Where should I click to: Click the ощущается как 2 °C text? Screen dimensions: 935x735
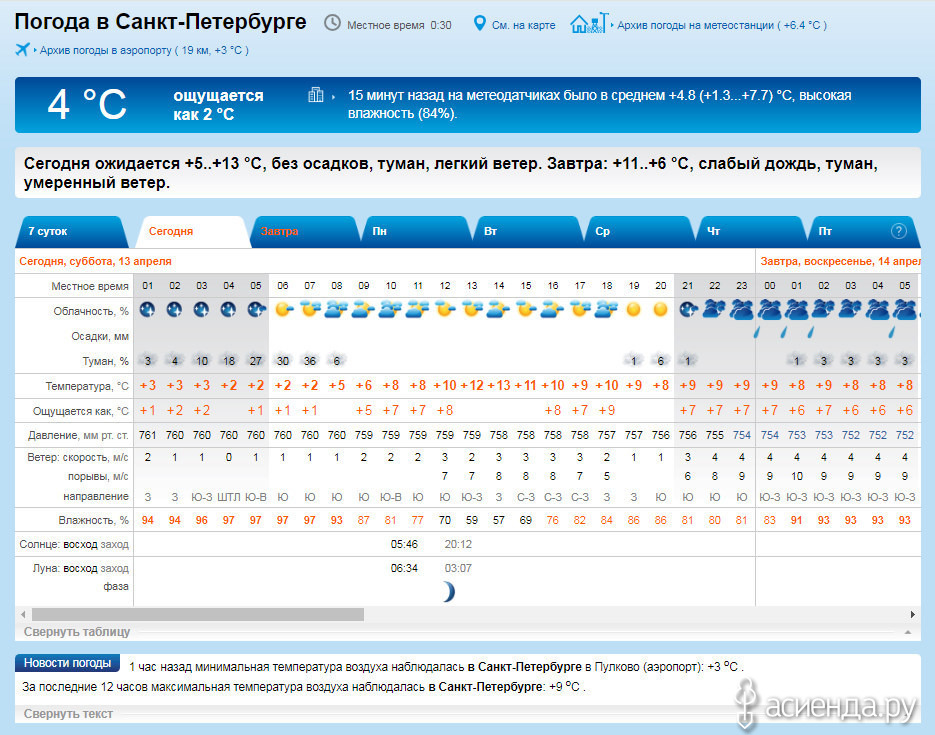tap(218, 105)
